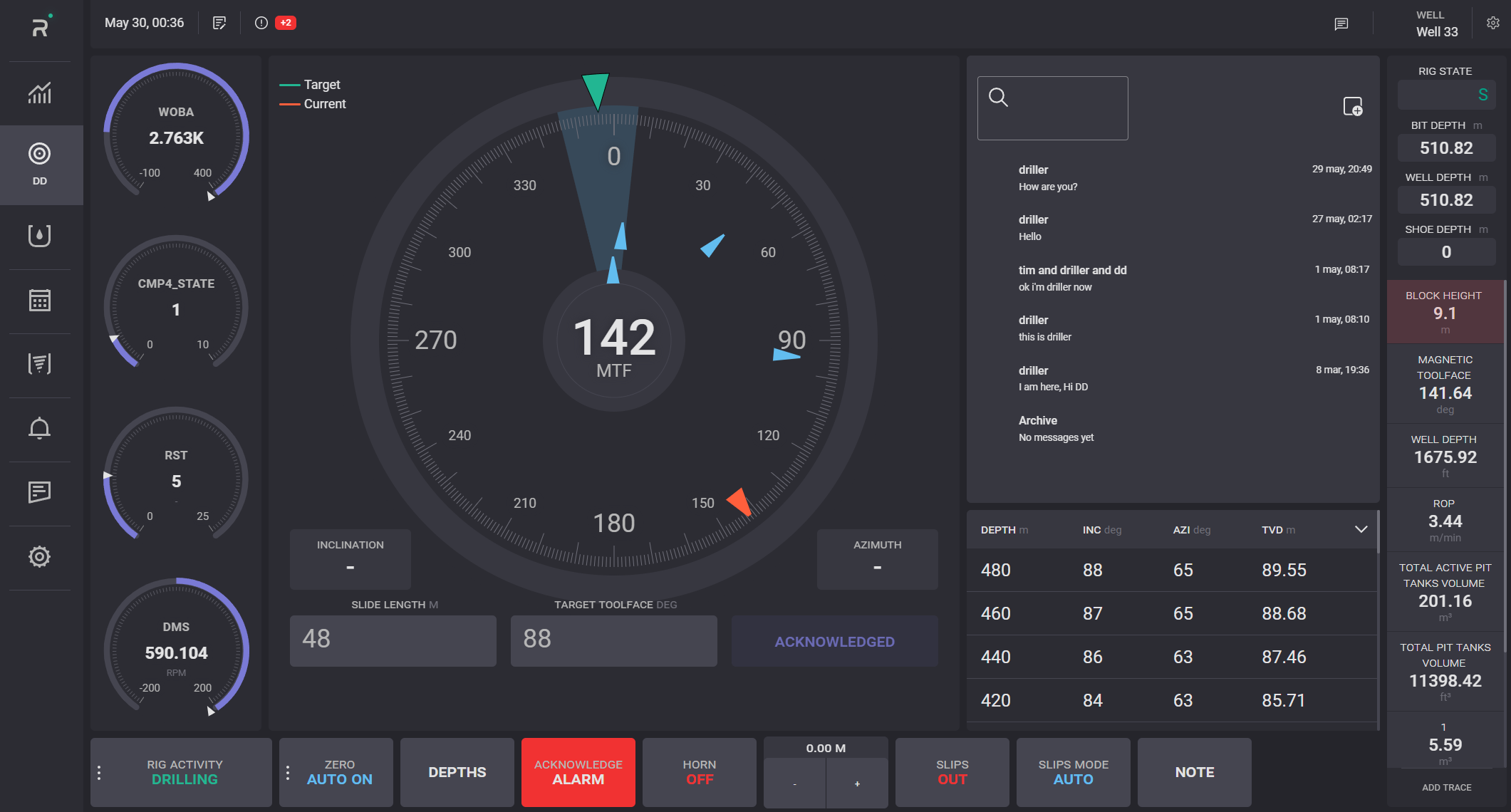
Task: Open ZERO AUTO ON three-dot menu
Action: click(x=288, y=772)
